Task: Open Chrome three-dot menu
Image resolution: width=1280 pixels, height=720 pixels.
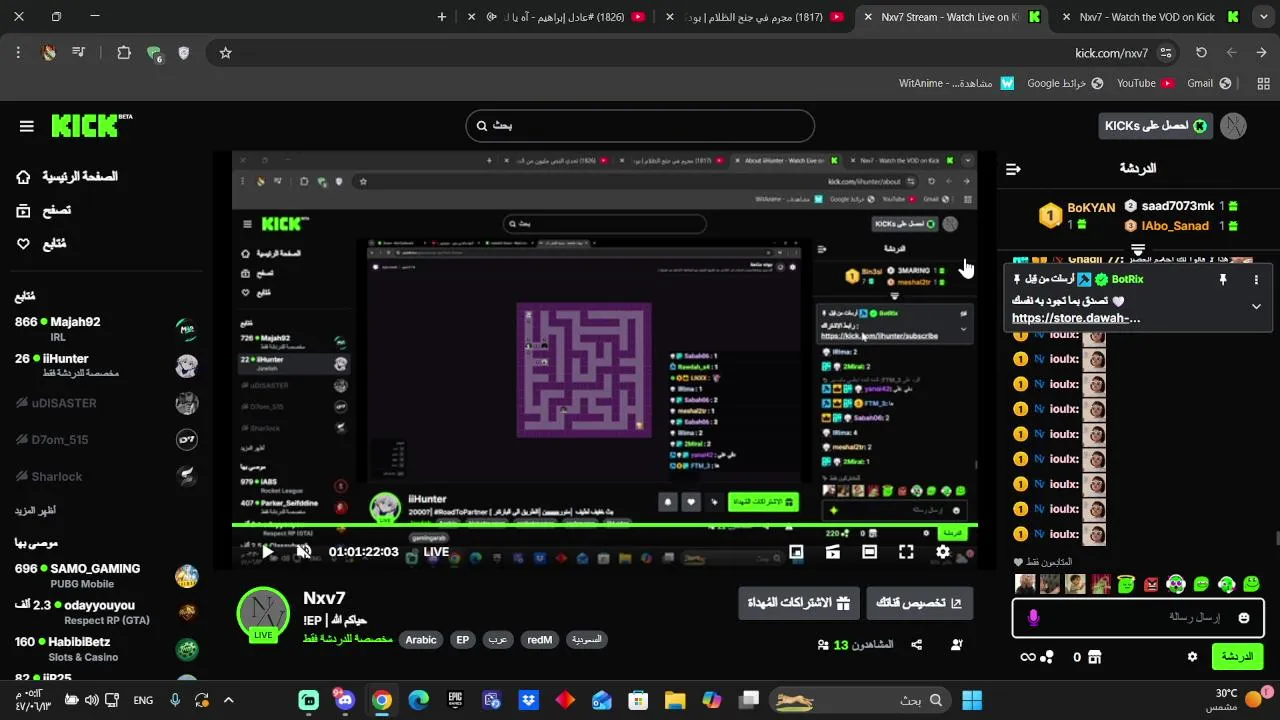Action: coord(18,53)
